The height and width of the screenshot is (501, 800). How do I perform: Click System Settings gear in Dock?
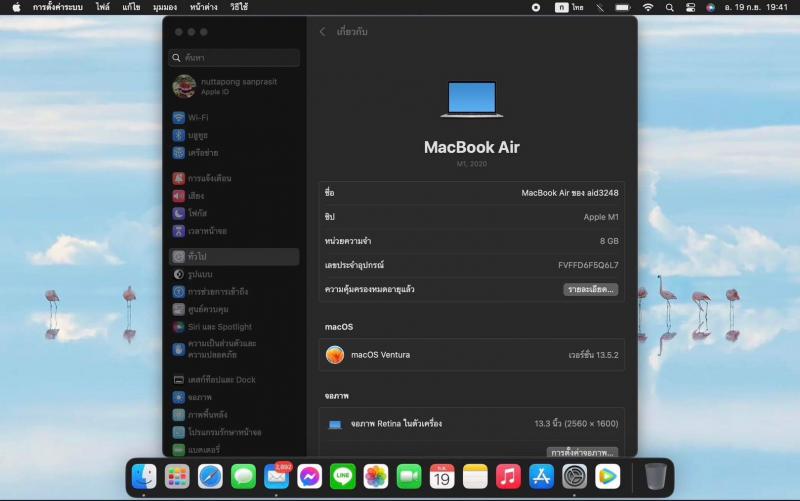click(x=574, y=477)
